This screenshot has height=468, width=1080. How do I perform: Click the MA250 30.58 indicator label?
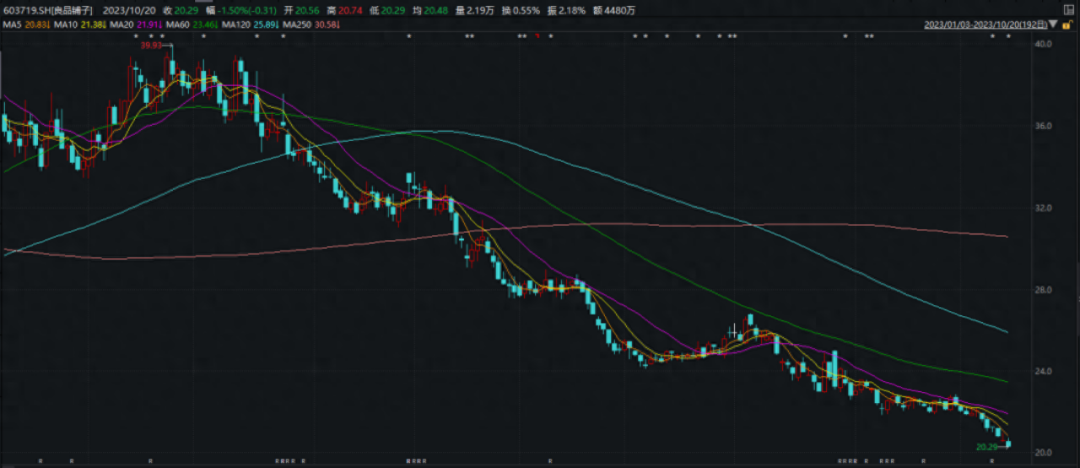pyautogui.click(x=311, y=25)
